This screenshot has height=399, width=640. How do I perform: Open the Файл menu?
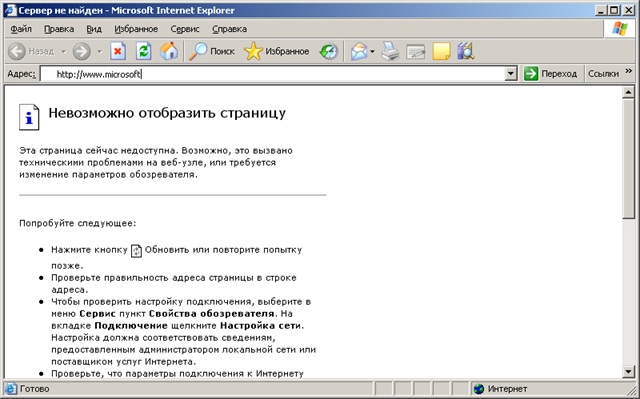tap(21, 29)
